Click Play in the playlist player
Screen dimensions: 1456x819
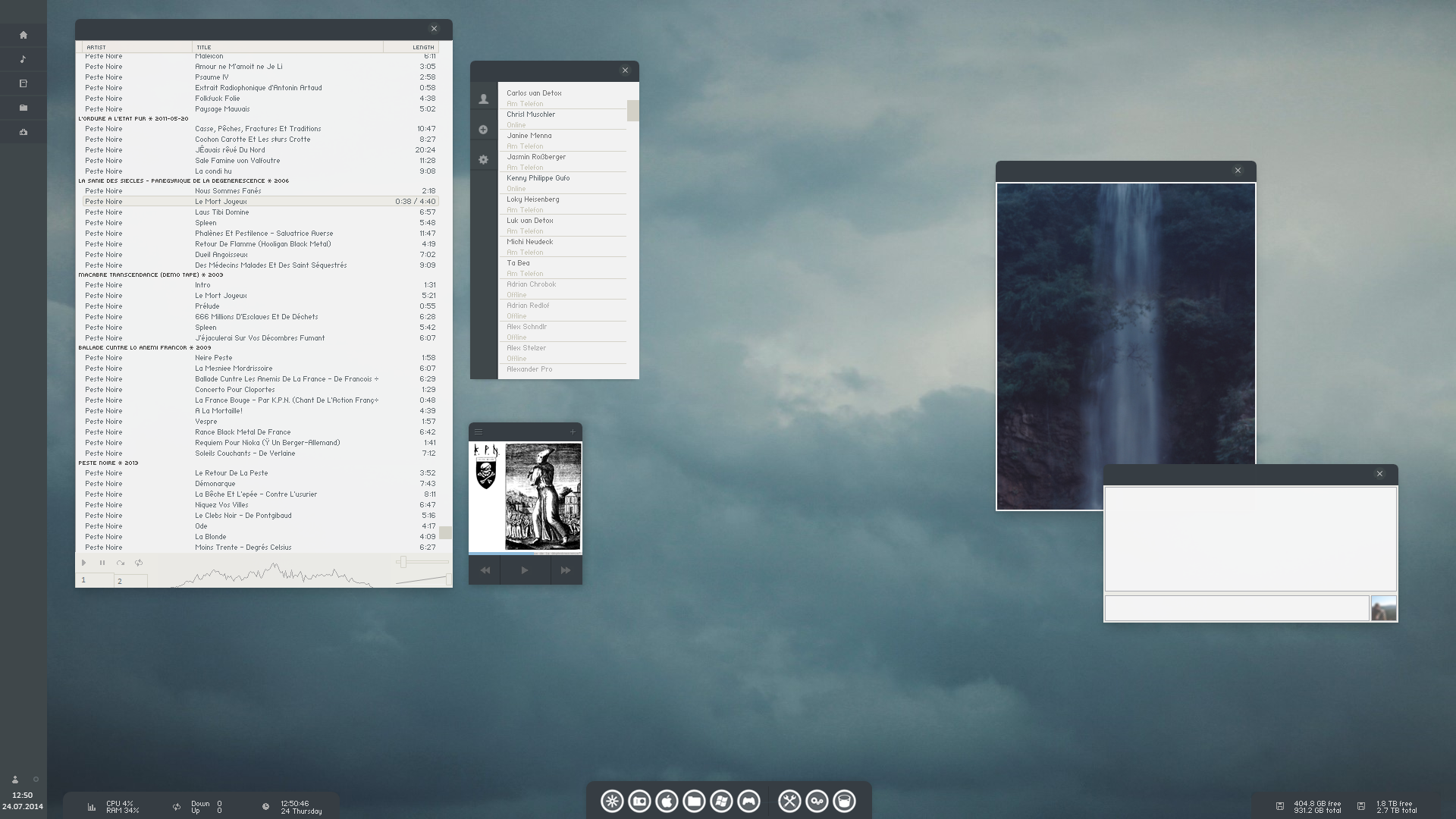click(x=84, y=563)
